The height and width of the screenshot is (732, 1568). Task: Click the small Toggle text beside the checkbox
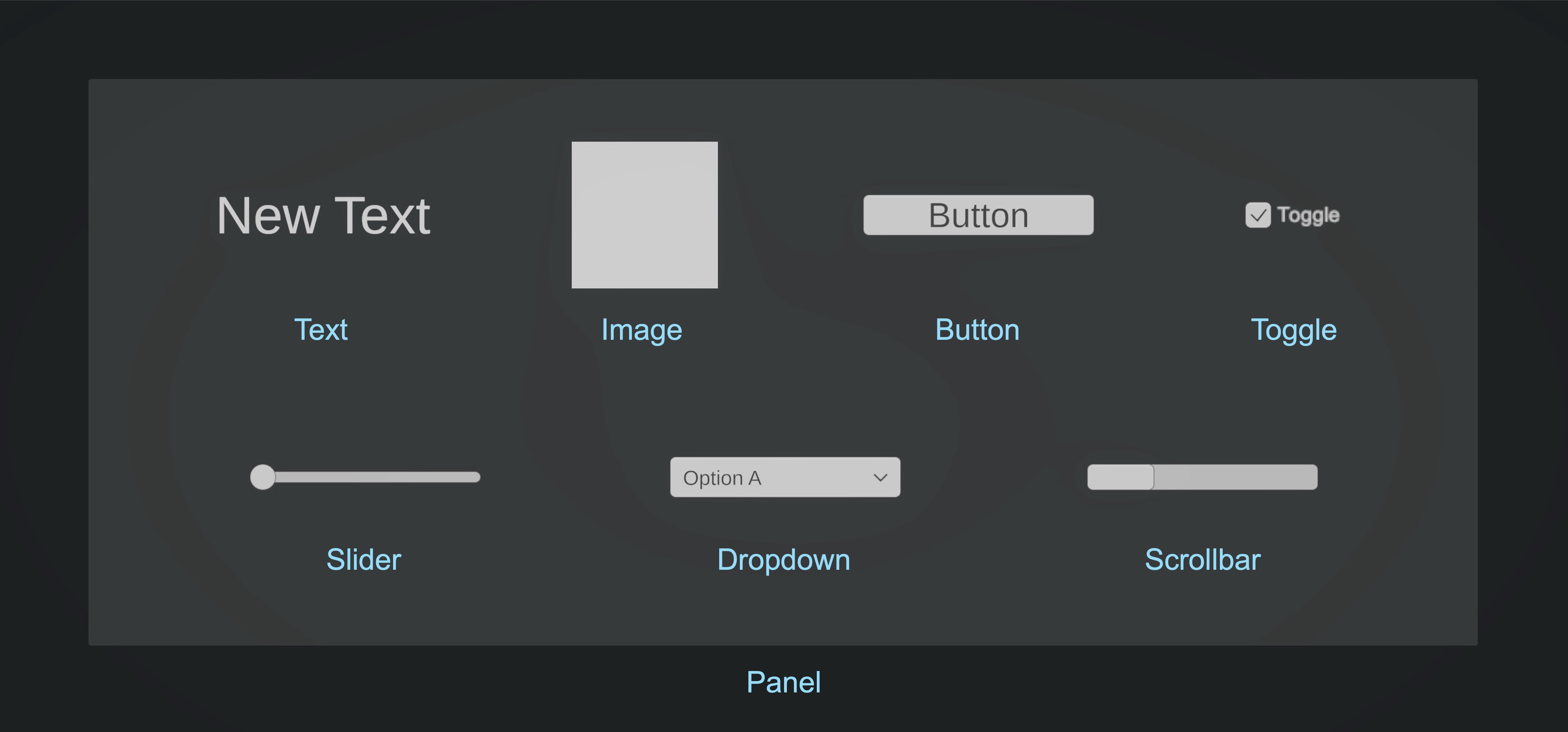click(1308, 216)
